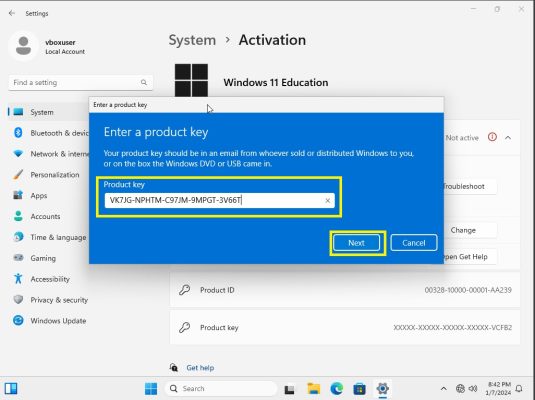
Task: Open notifications bell icon
Action: click(519, 389)
